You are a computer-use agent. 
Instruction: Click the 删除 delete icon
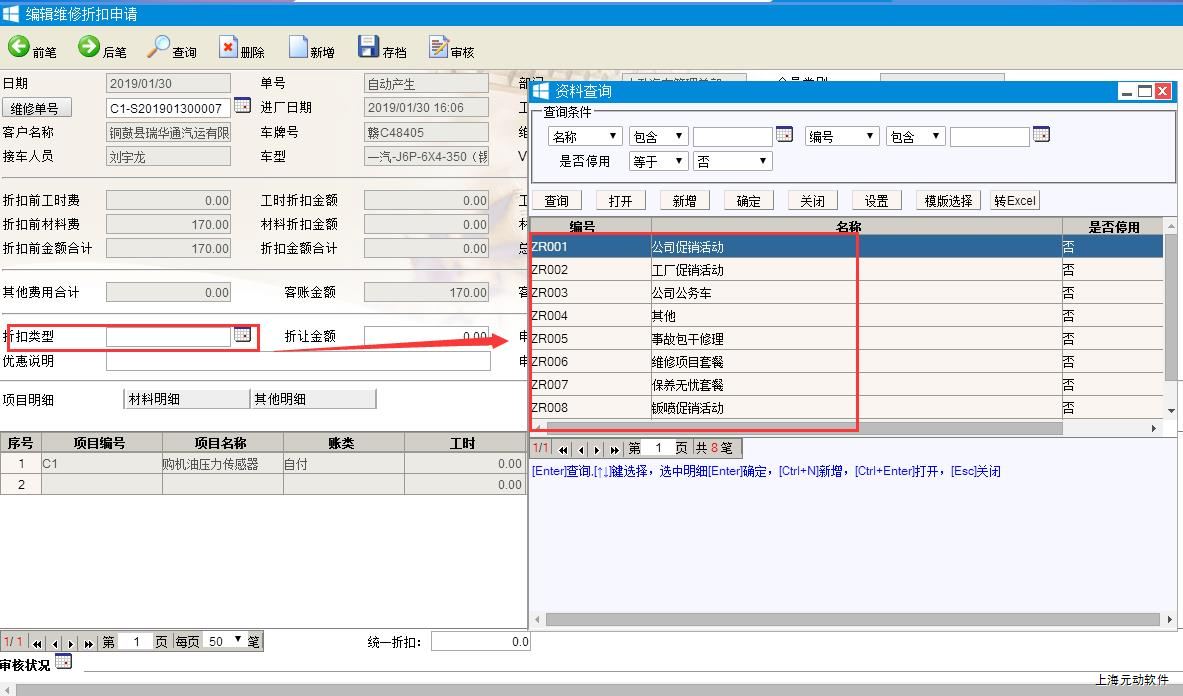pos(229,47)
